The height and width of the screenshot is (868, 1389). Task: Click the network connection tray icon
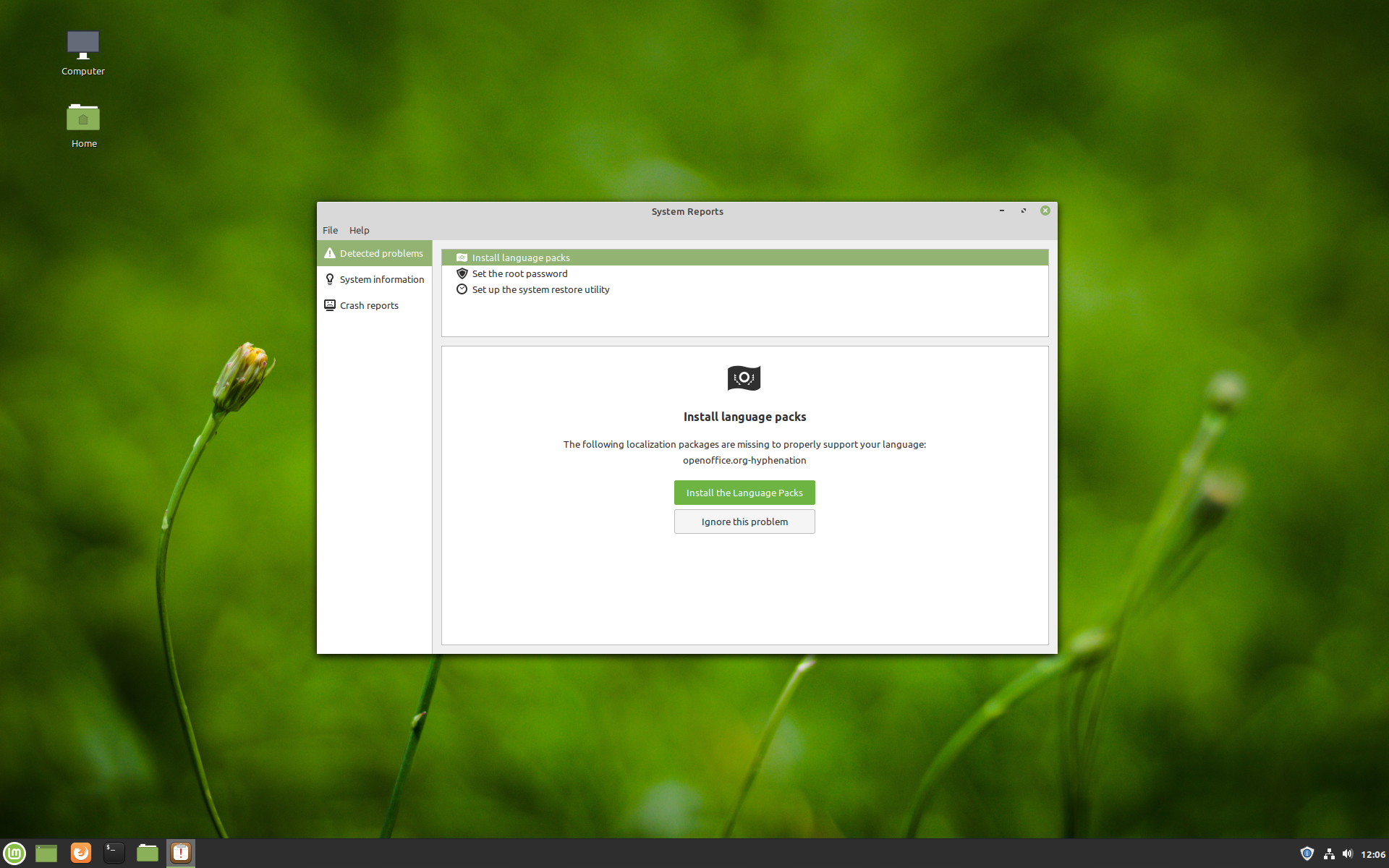(1329, 854)
